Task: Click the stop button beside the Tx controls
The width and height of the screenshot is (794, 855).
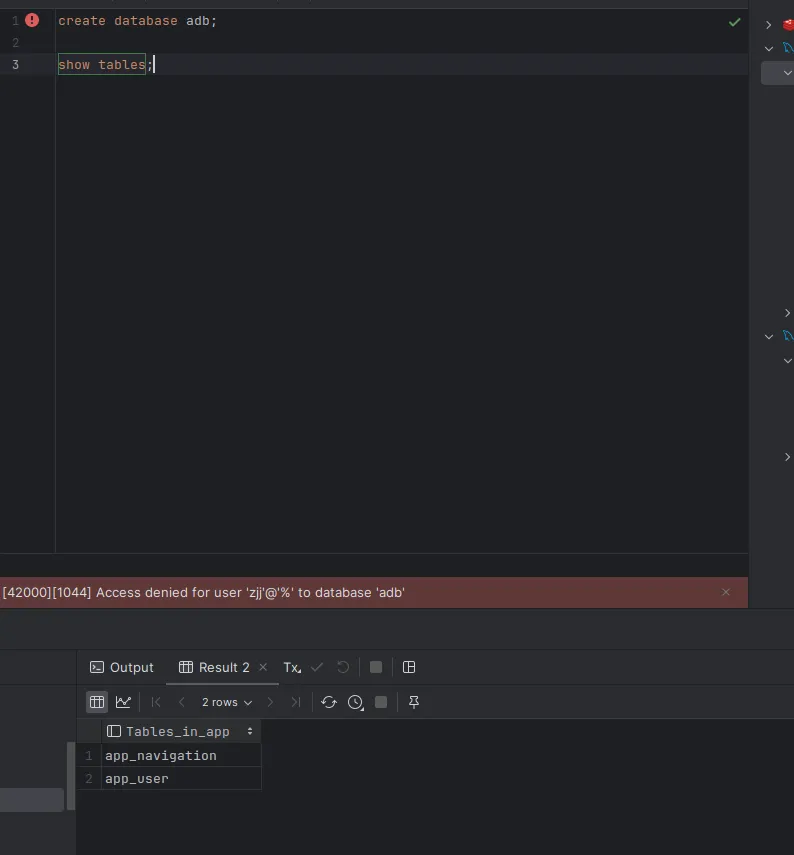Action: click(376, 667)
